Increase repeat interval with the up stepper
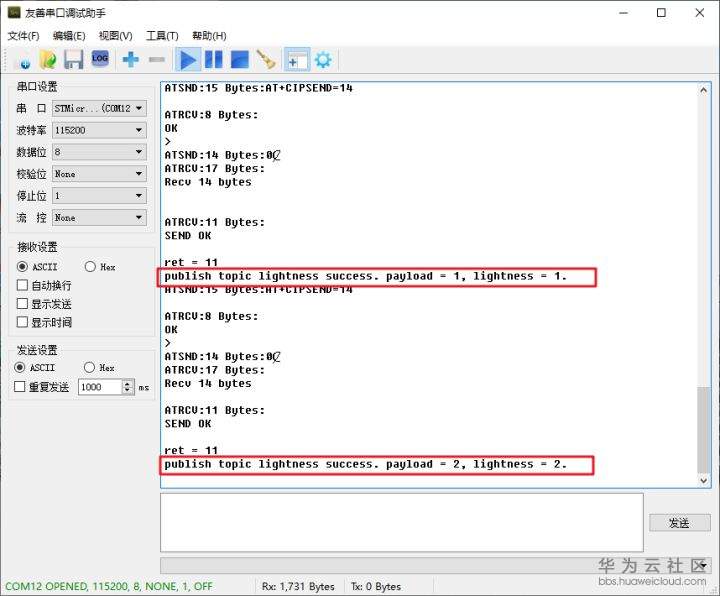The image size is (720, 596). [128, 383]
